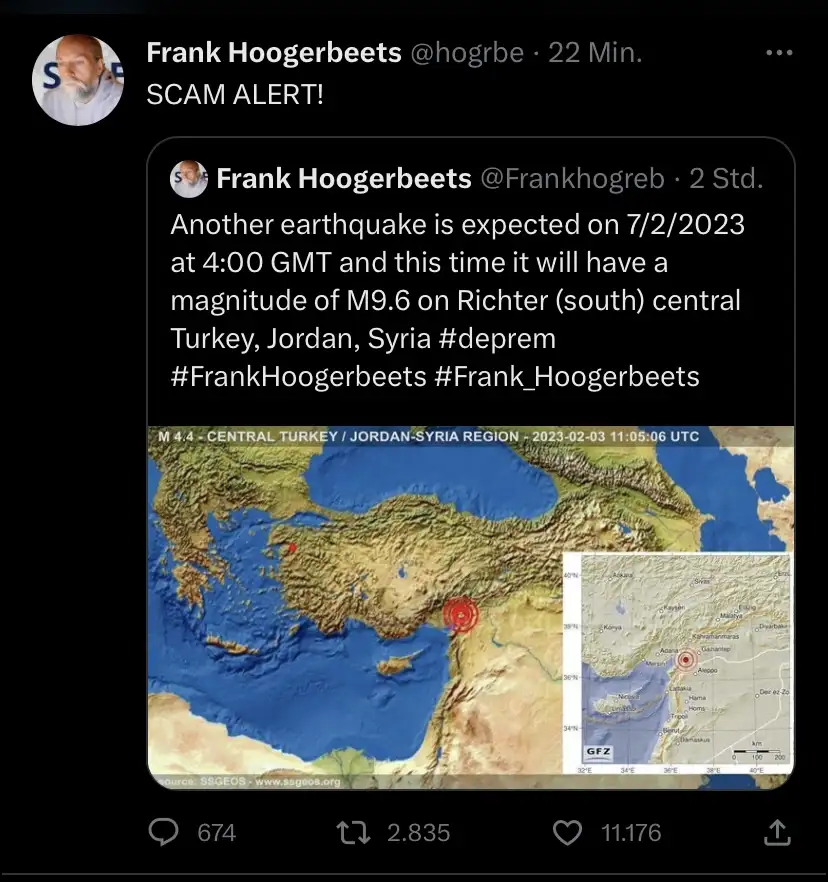Click the "2 Std." quoted tweet timestamp
The image size is (828, 882).
726,179
